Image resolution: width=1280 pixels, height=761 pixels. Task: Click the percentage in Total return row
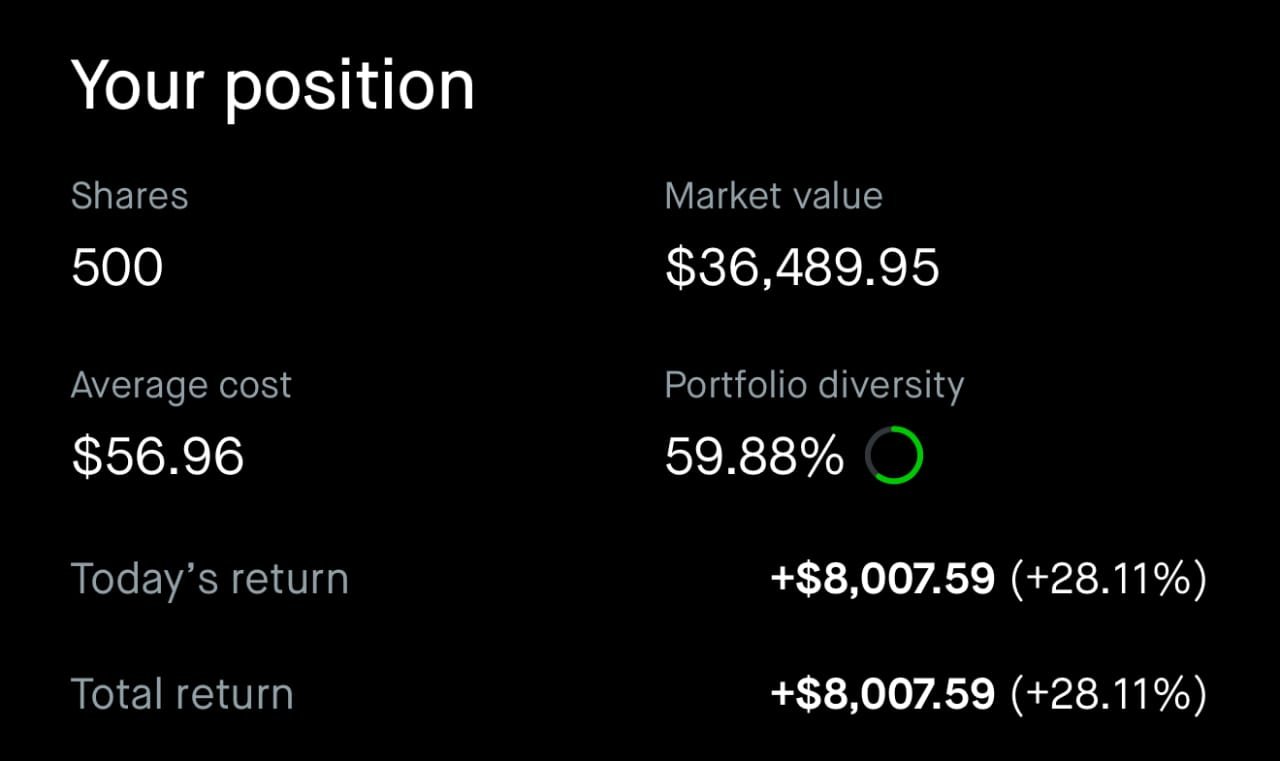(1108, 694)
